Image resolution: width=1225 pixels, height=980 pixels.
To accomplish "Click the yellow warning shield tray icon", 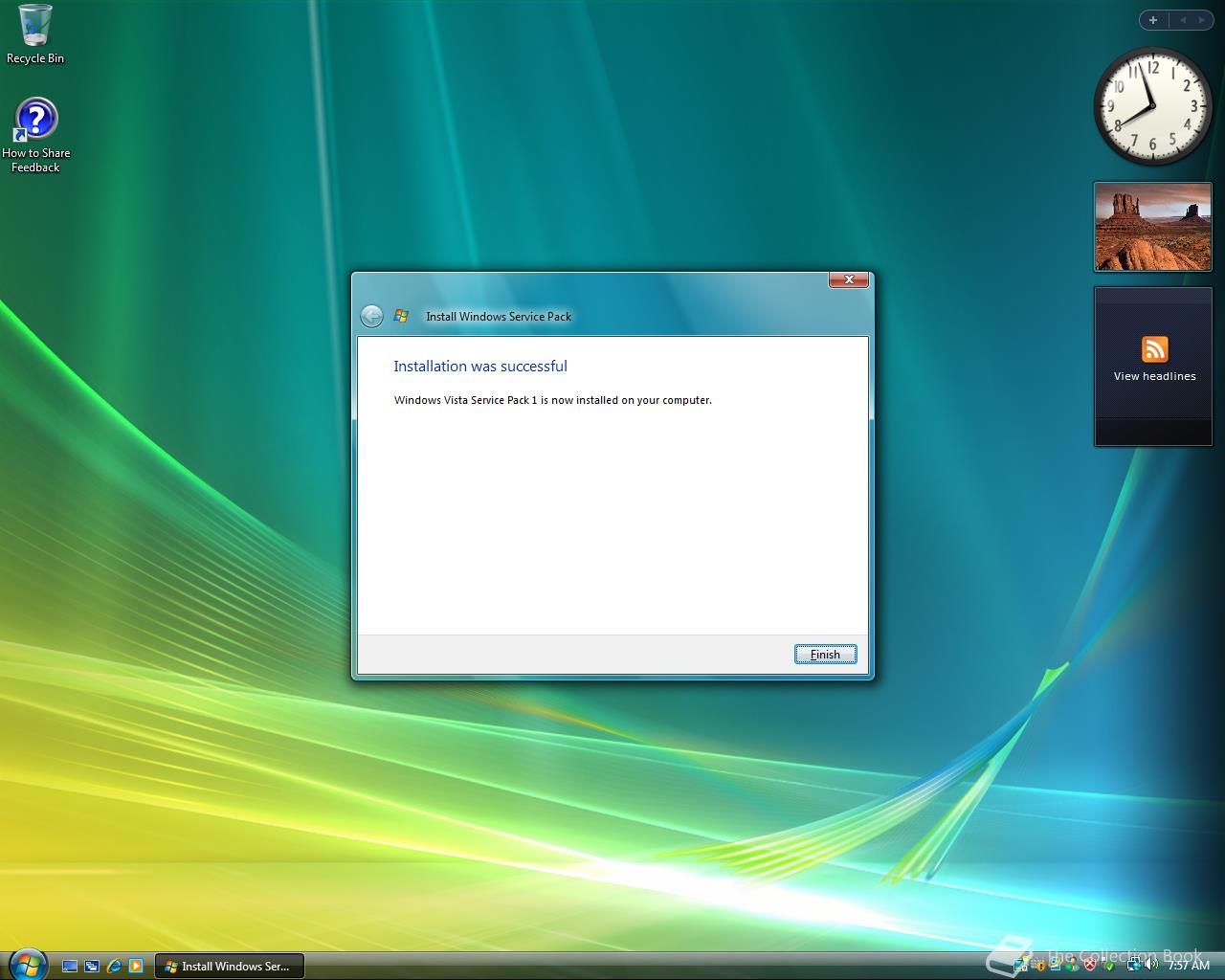I will [x=1040, y=966].
